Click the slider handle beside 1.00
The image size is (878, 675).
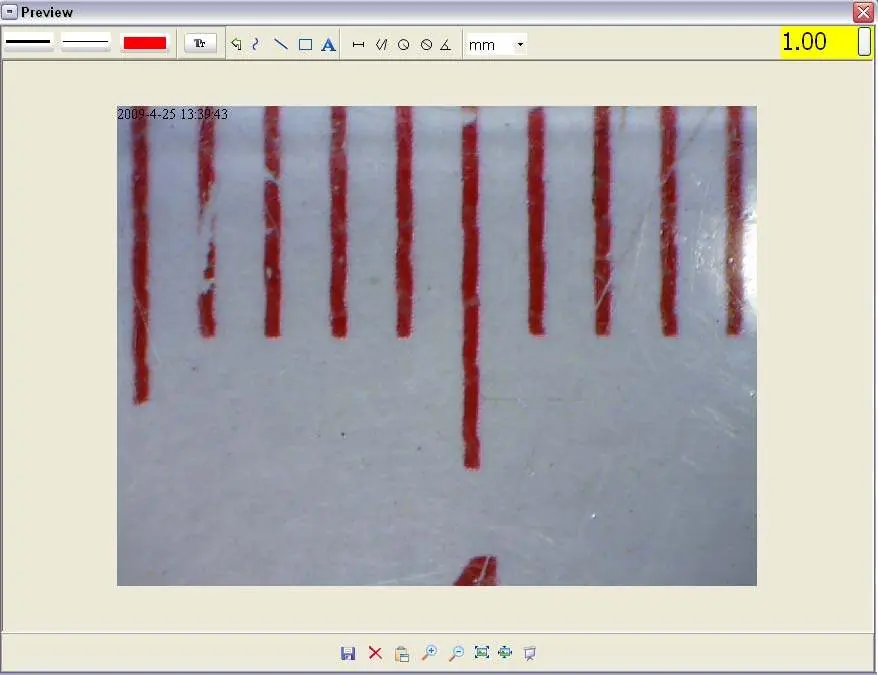864,41
